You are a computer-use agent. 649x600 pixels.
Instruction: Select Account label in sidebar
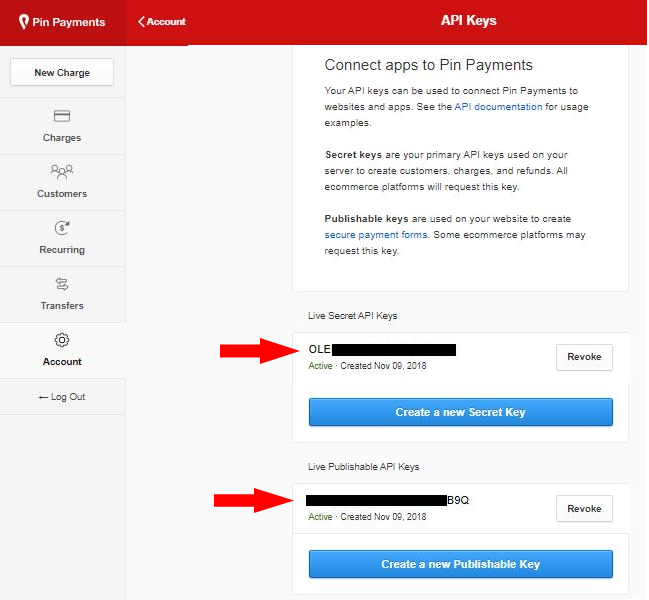(62, 362)
